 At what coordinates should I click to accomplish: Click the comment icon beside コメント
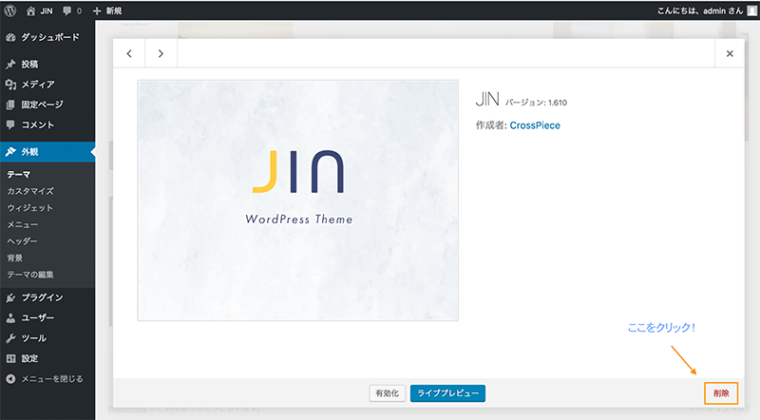click(11, 125)
